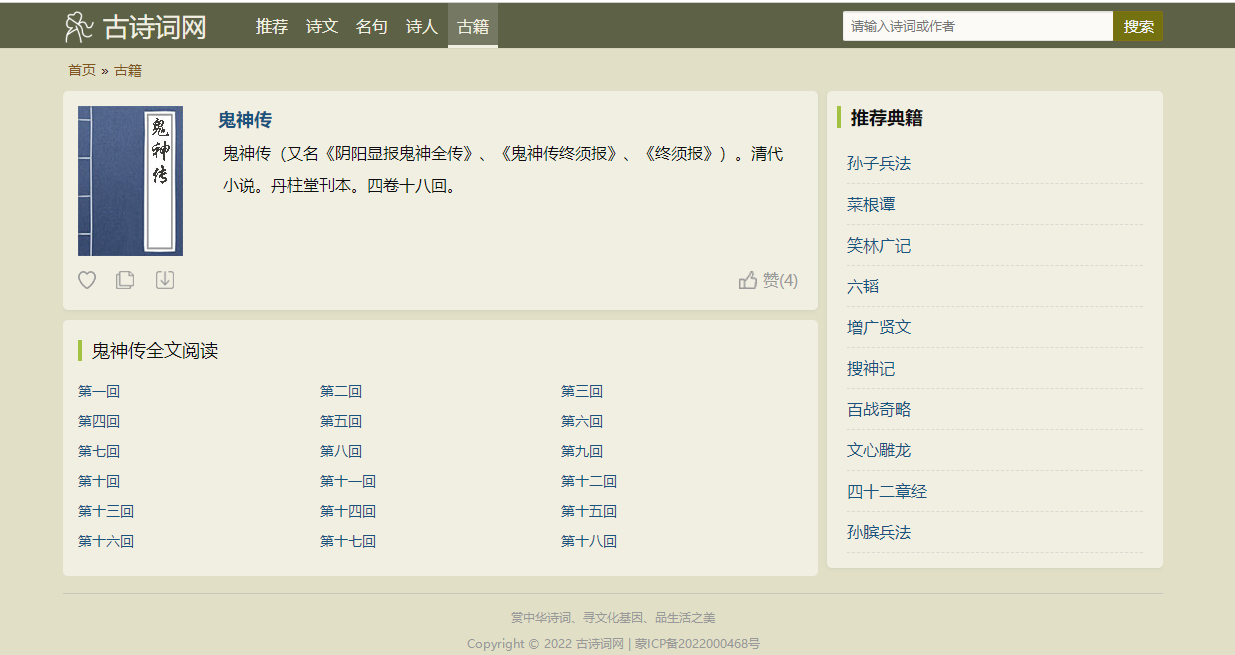
Task: Select 四十二章经 from the sidebar
Action: (887, 491)
